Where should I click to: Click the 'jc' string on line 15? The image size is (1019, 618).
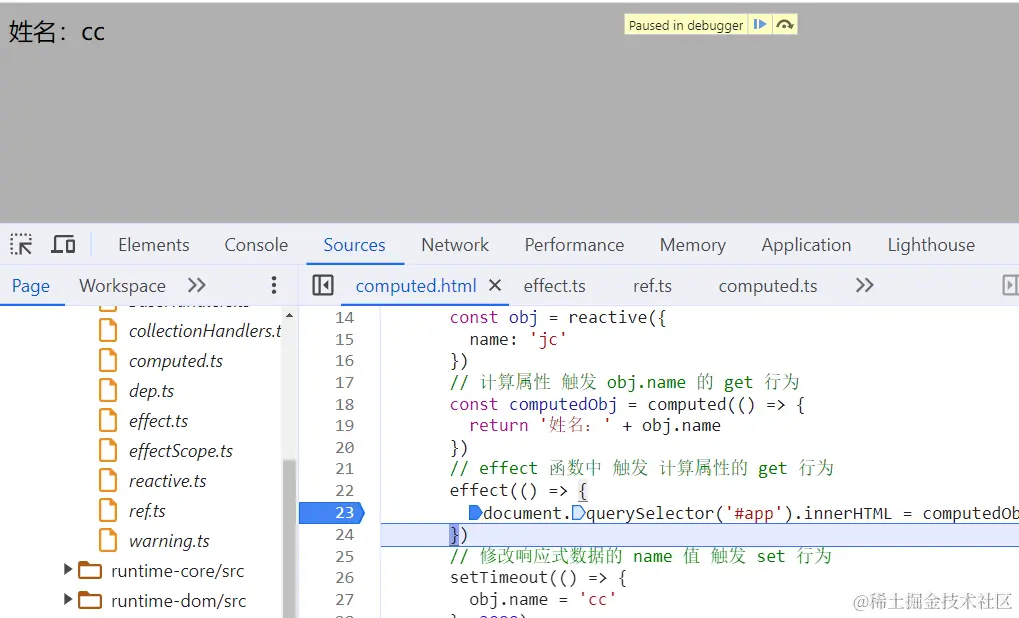coord(548,339)
